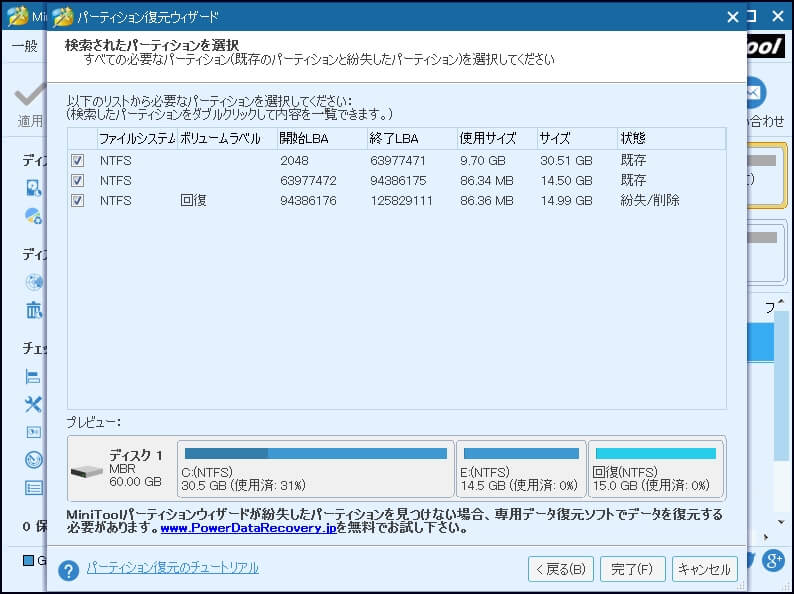Click the 完了(F) finish button

click(632, 569)
